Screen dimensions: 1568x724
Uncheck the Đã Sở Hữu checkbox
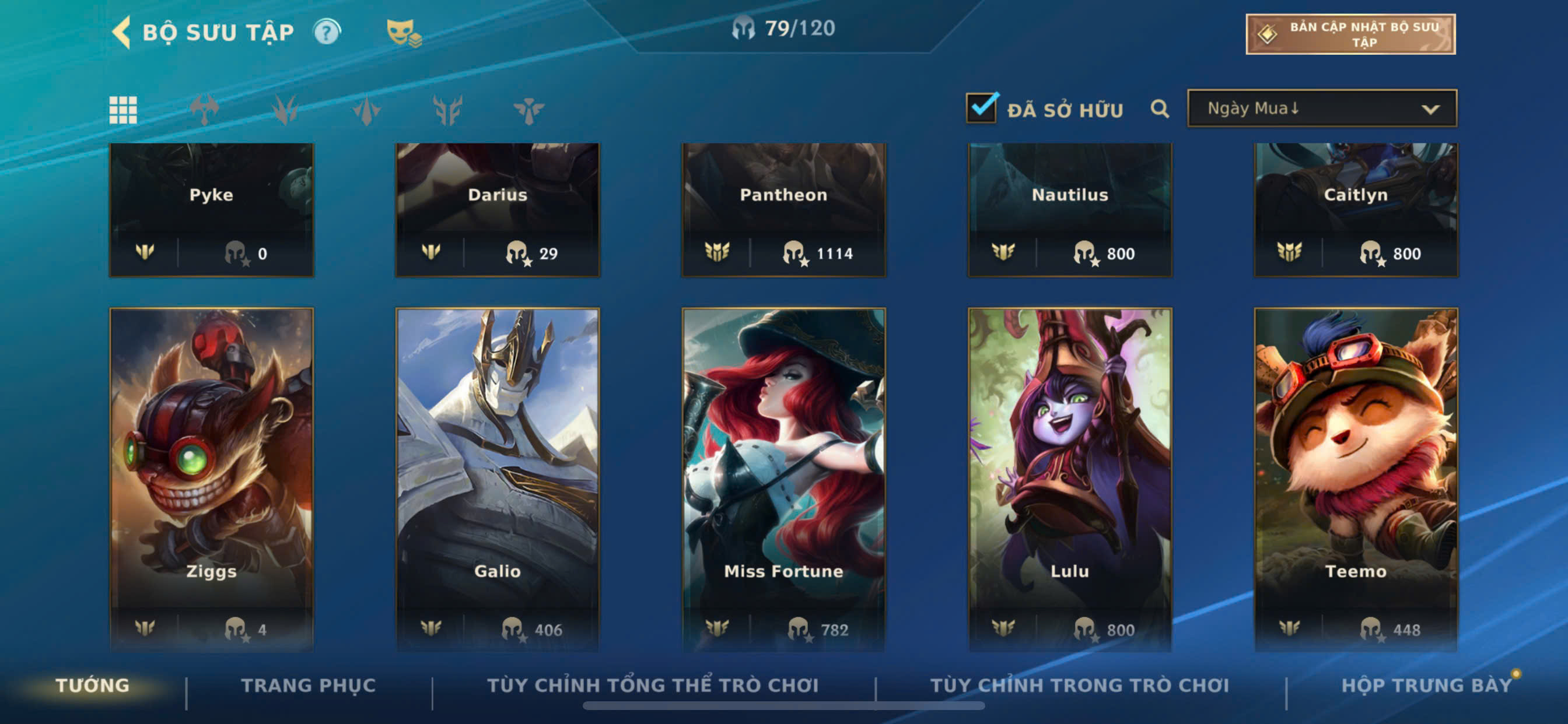[x=981, y=108]
